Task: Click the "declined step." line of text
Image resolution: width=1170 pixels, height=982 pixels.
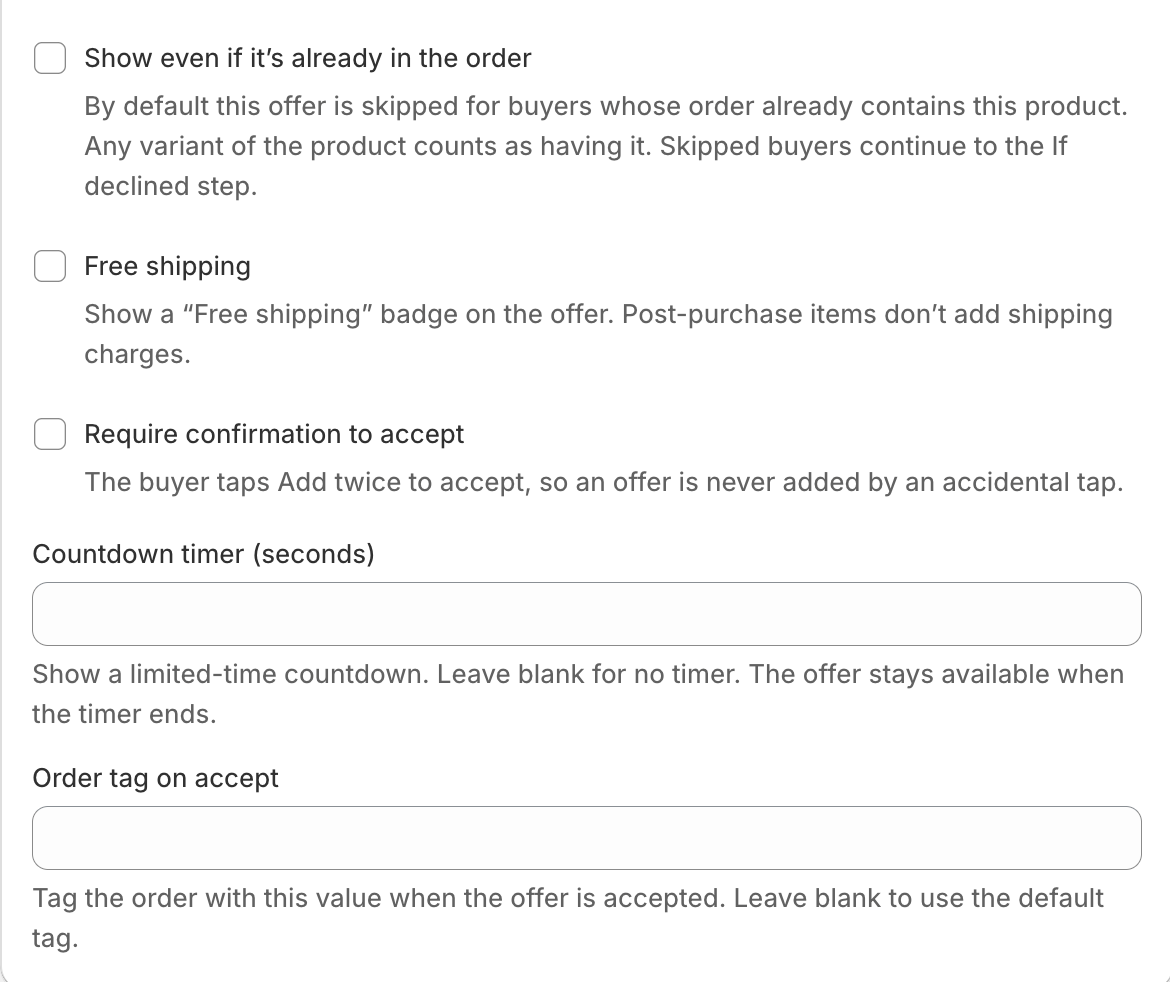Action: [170, 186]
